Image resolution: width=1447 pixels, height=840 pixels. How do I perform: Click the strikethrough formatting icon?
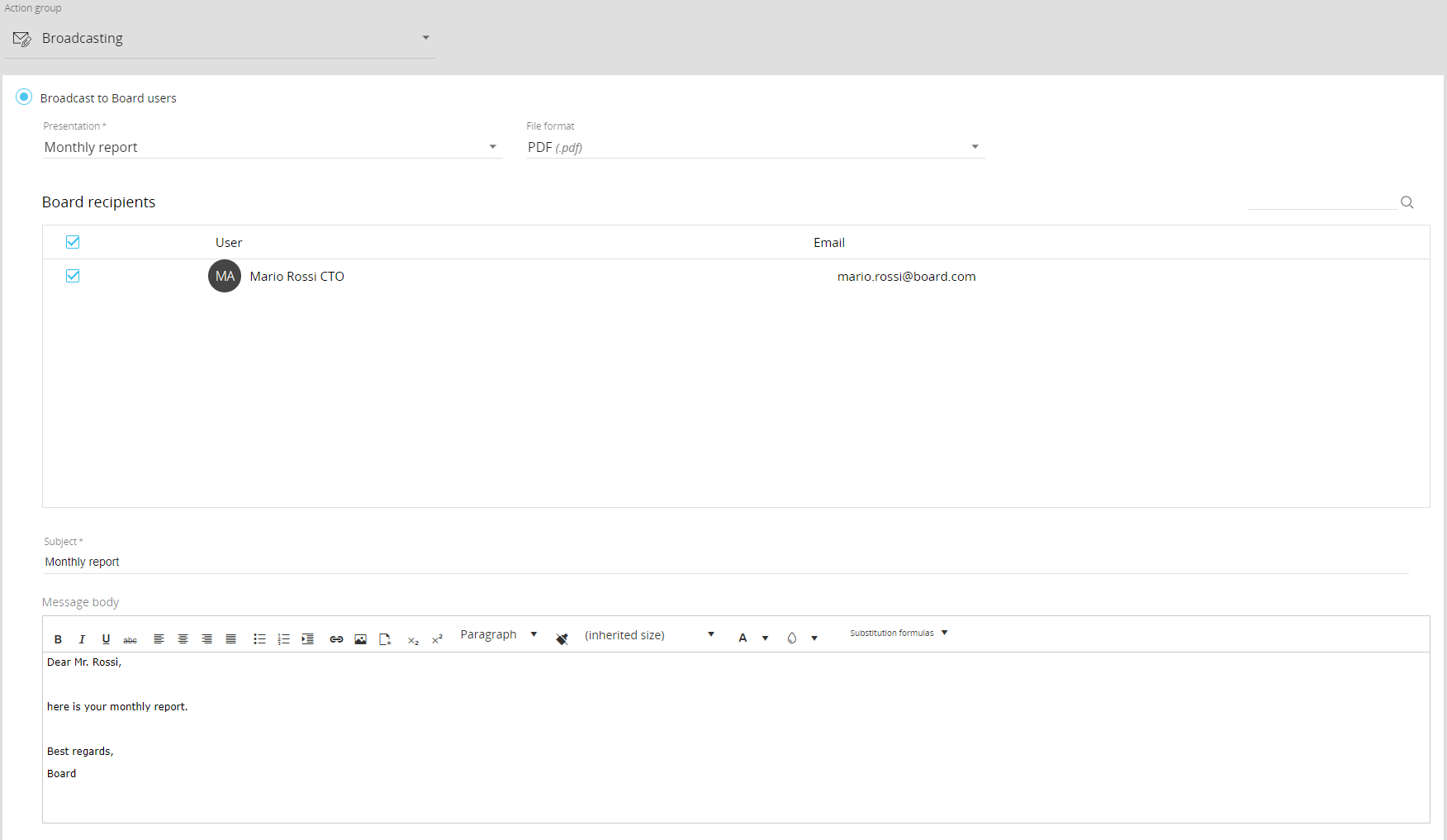[x=130, y=640]
